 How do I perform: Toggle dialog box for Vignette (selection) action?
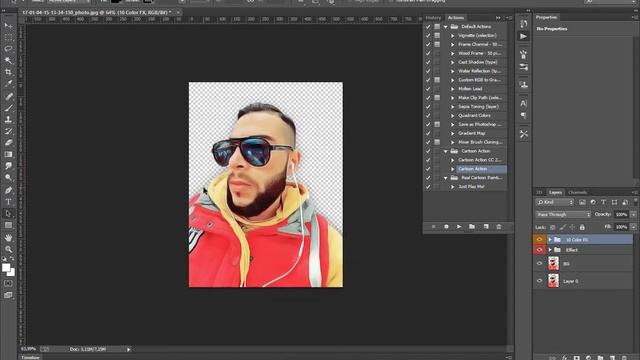(437, 36)
